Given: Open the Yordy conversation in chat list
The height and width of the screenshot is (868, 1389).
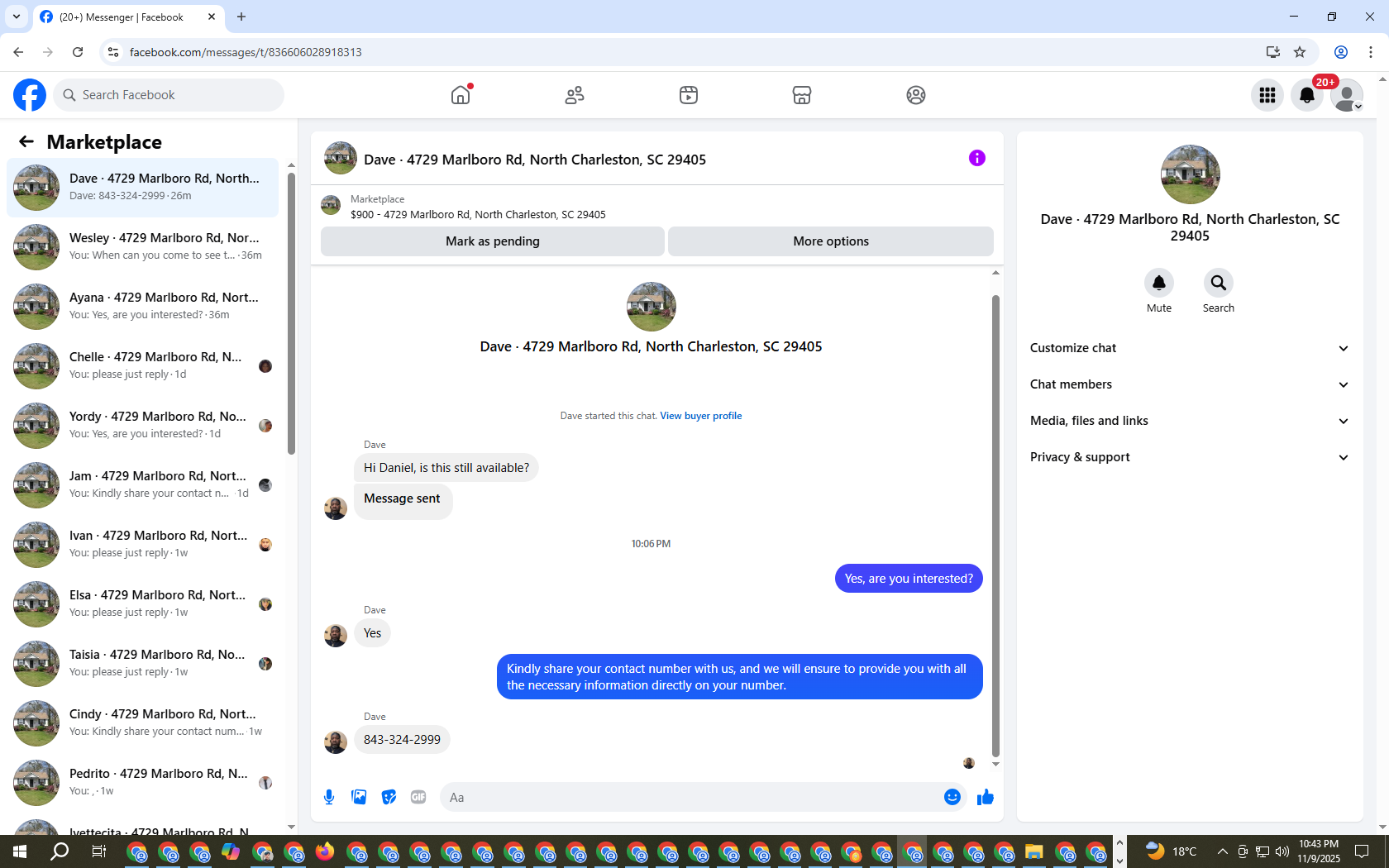Looking at the screenshot, I should [143, 426].
